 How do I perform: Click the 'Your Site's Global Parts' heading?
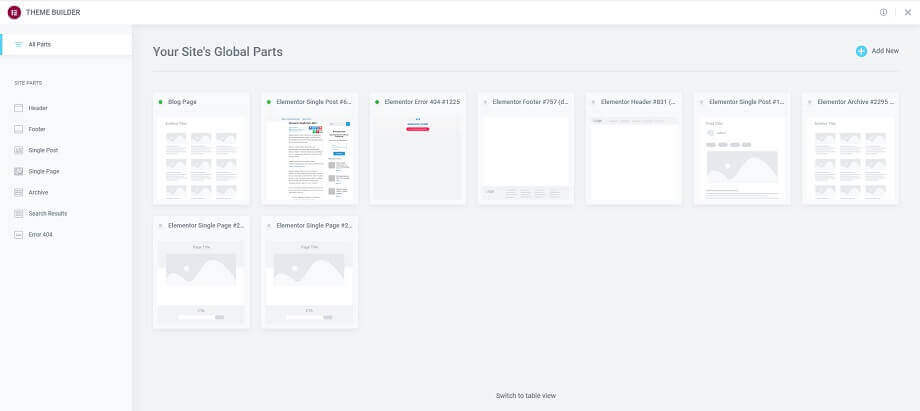pyautogui.click(x=218, y=52)
